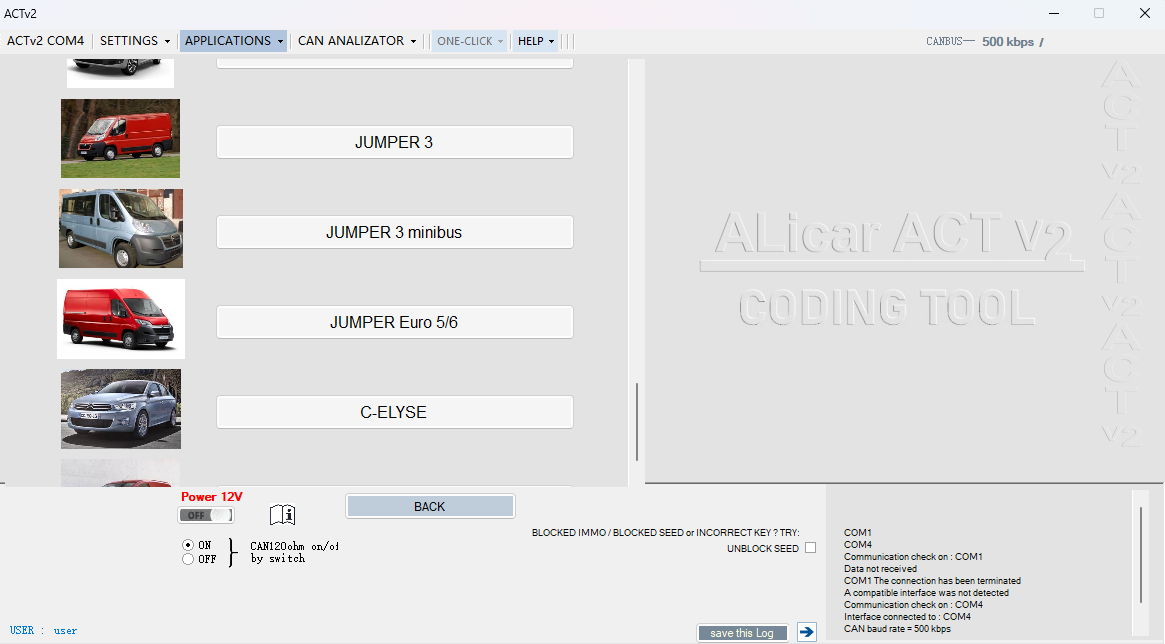The width and height of the screenshot is (1165, 644).
Task: Click the save this Log button
Action: (x=742, y=632)
